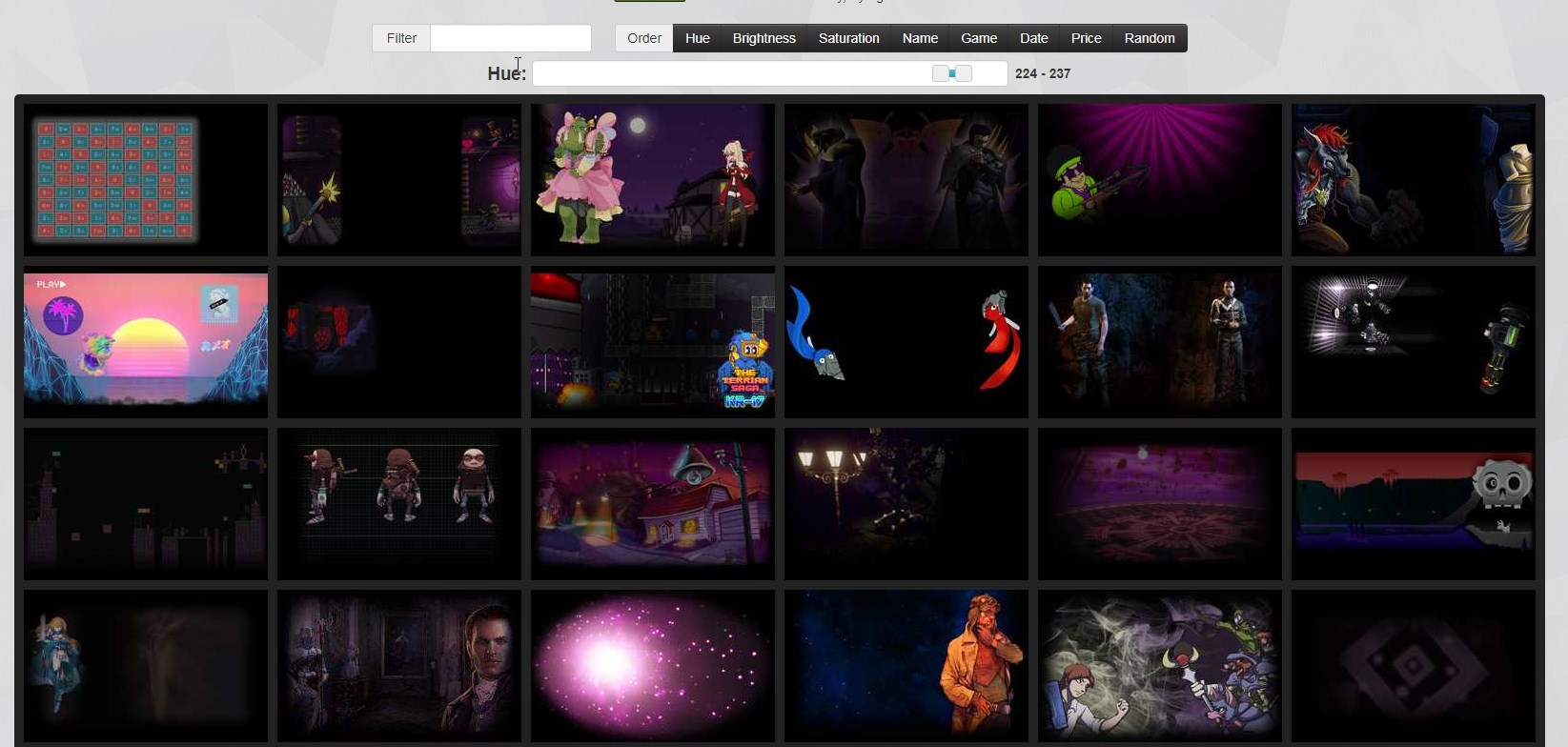This screenshot has height=747, width=1568.
Task: Select the cartoon characters in smoke background
Action: click(x=1160, y=665)
